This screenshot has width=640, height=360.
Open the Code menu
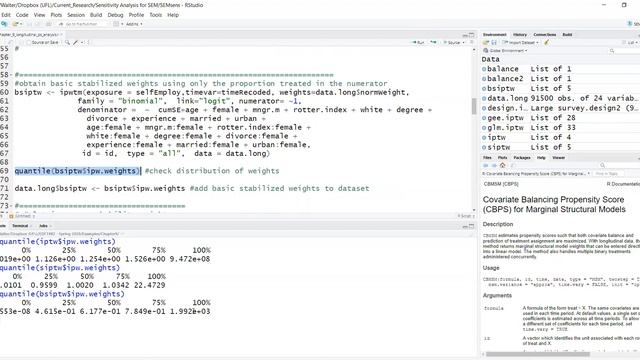[22, 15]
